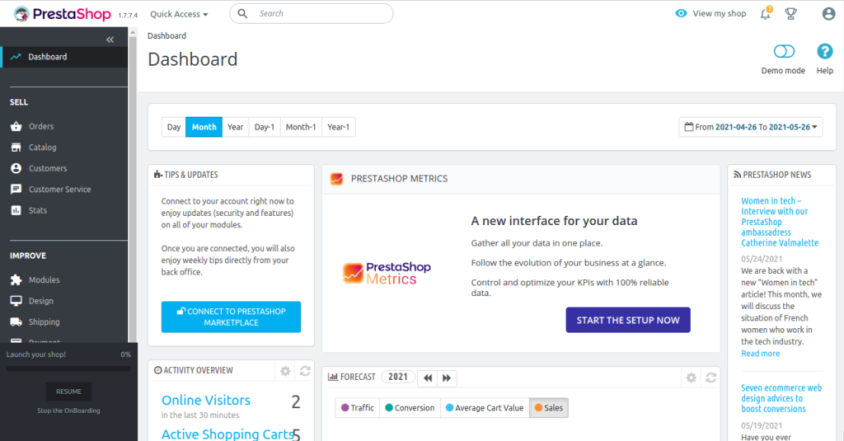Select the Year period tab

tap(235, 127)
